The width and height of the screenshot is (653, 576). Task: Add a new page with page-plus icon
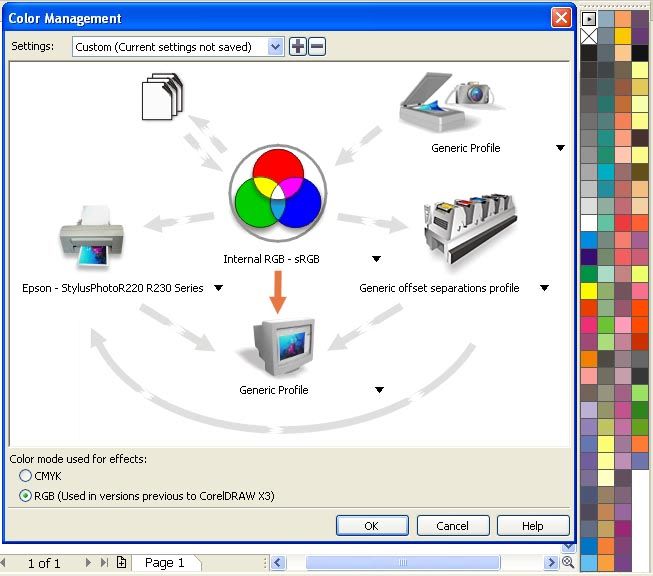pos(121,562)
